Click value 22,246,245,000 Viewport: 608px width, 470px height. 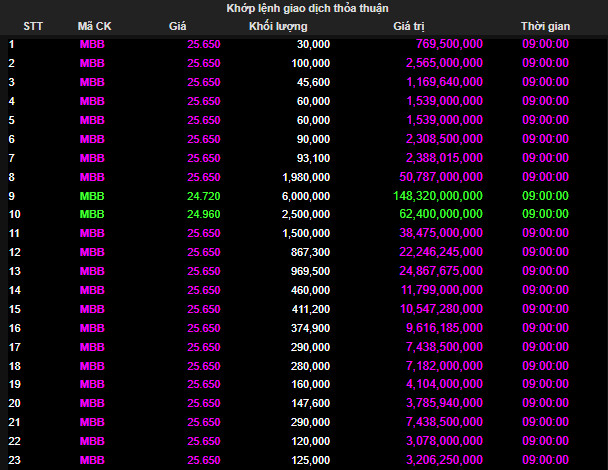pyautogui.click(x=441, y=252)
